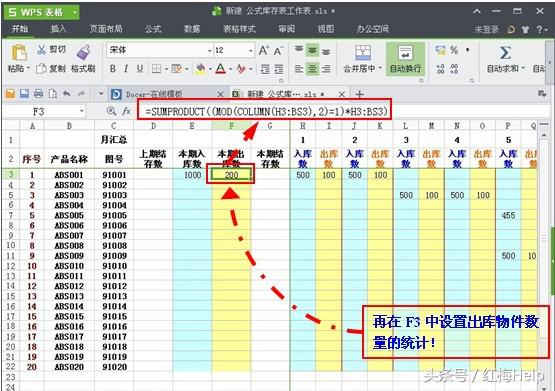555x391 pixels.
Task: Toggle center horizontal alignment
Action: click(312, 69)
